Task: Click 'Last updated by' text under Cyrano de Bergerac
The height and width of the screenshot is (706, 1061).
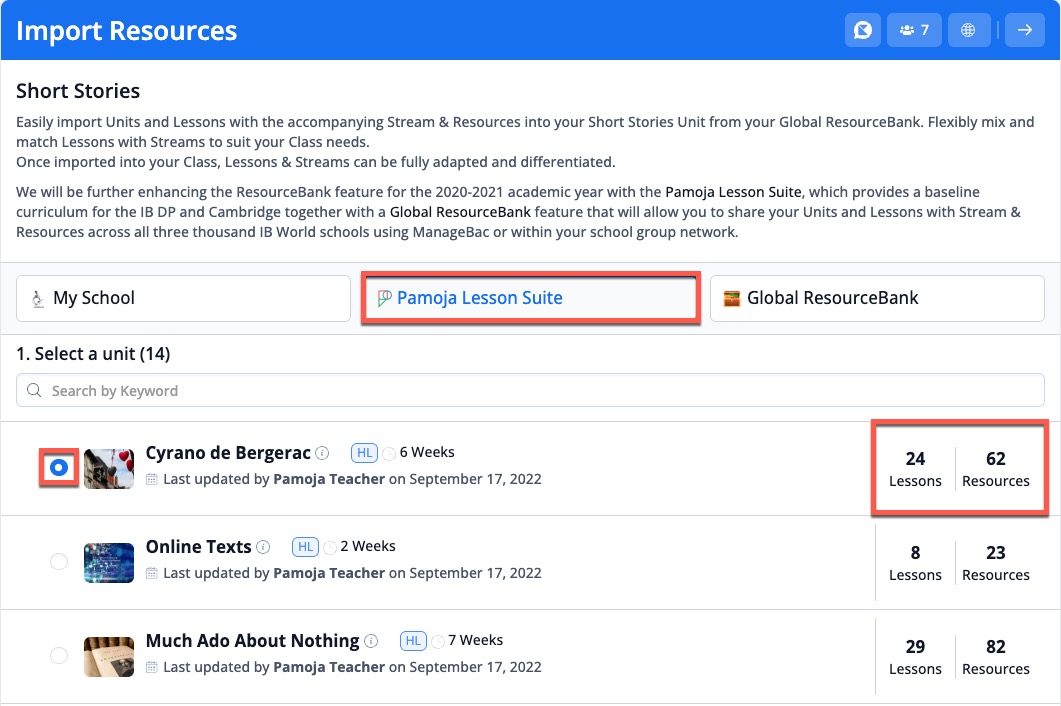Action: tap(216, 479)
